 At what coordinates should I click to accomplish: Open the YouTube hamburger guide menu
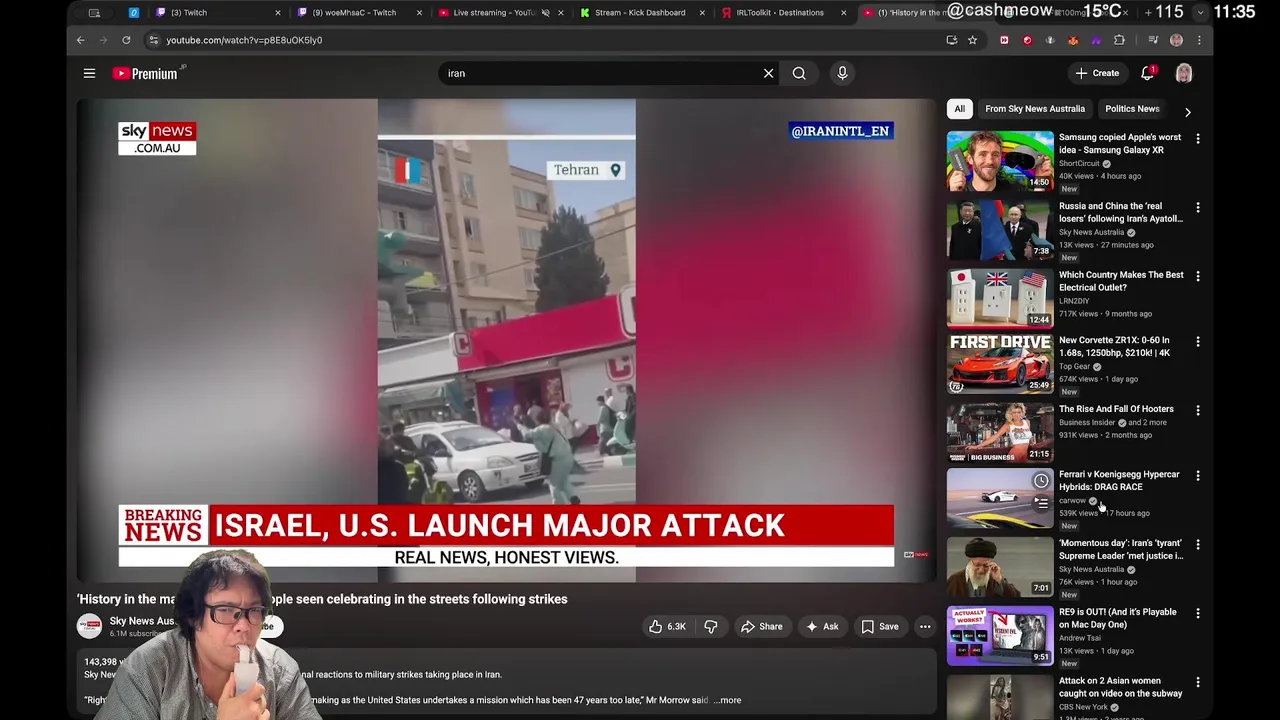[x=89, y=73]
